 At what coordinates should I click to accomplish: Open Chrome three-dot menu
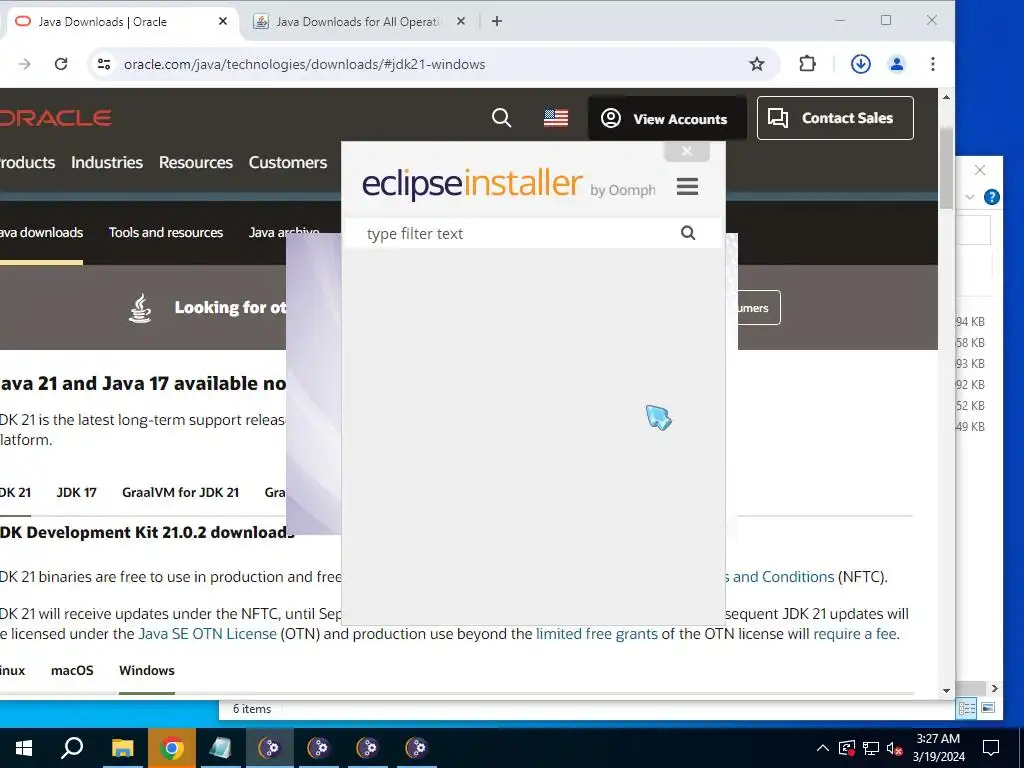tap(933, 64)
